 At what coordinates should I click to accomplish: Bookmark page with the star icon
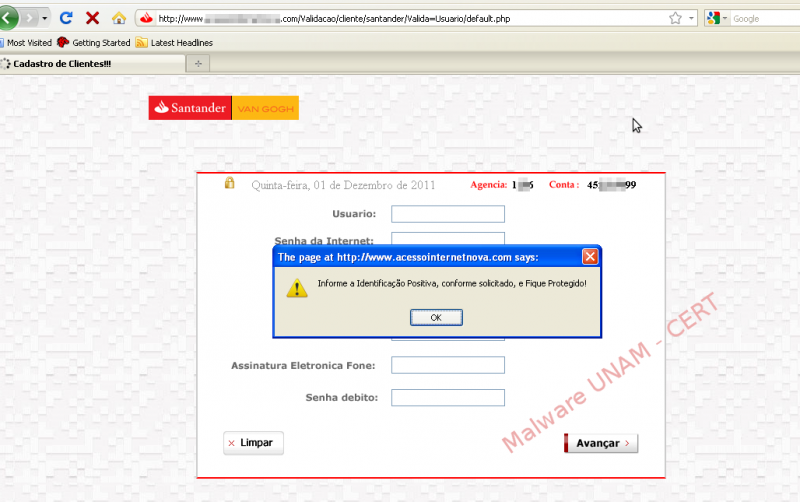pyautogui.click(x=676, y=18)
